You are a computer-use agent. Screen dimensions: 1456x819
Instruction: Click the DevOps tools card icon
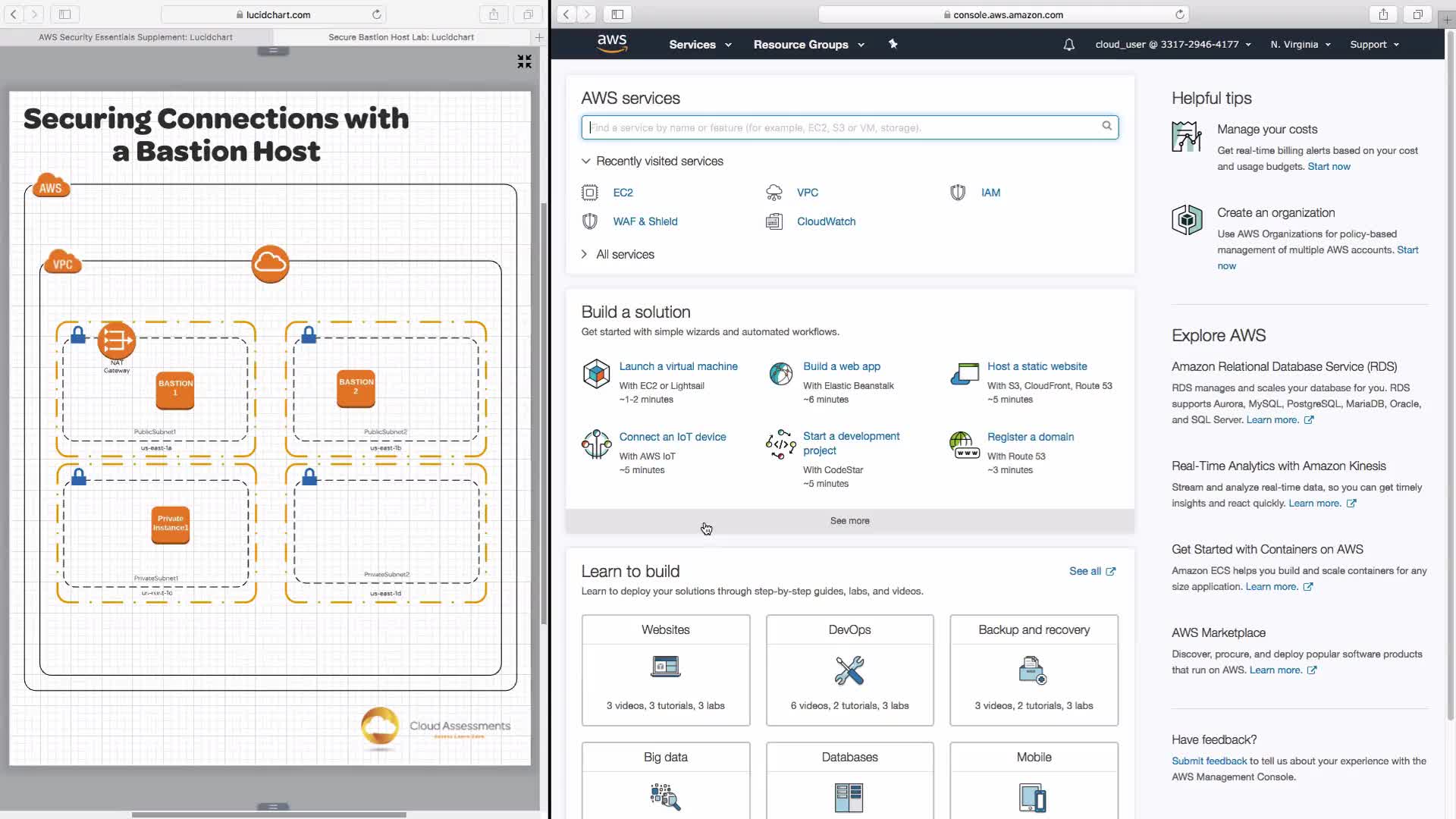[x=849, y=670]
